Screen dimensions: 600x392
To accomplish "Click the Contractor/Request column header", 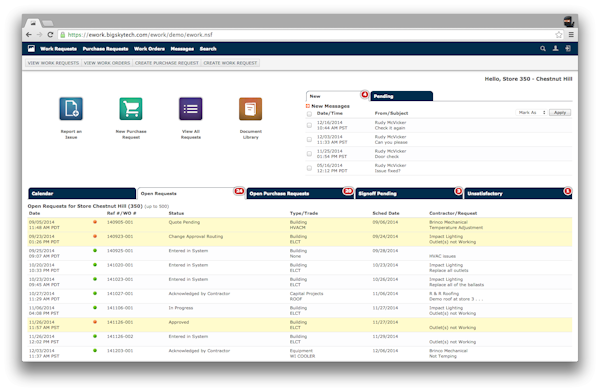I will (x=453, y=213).
